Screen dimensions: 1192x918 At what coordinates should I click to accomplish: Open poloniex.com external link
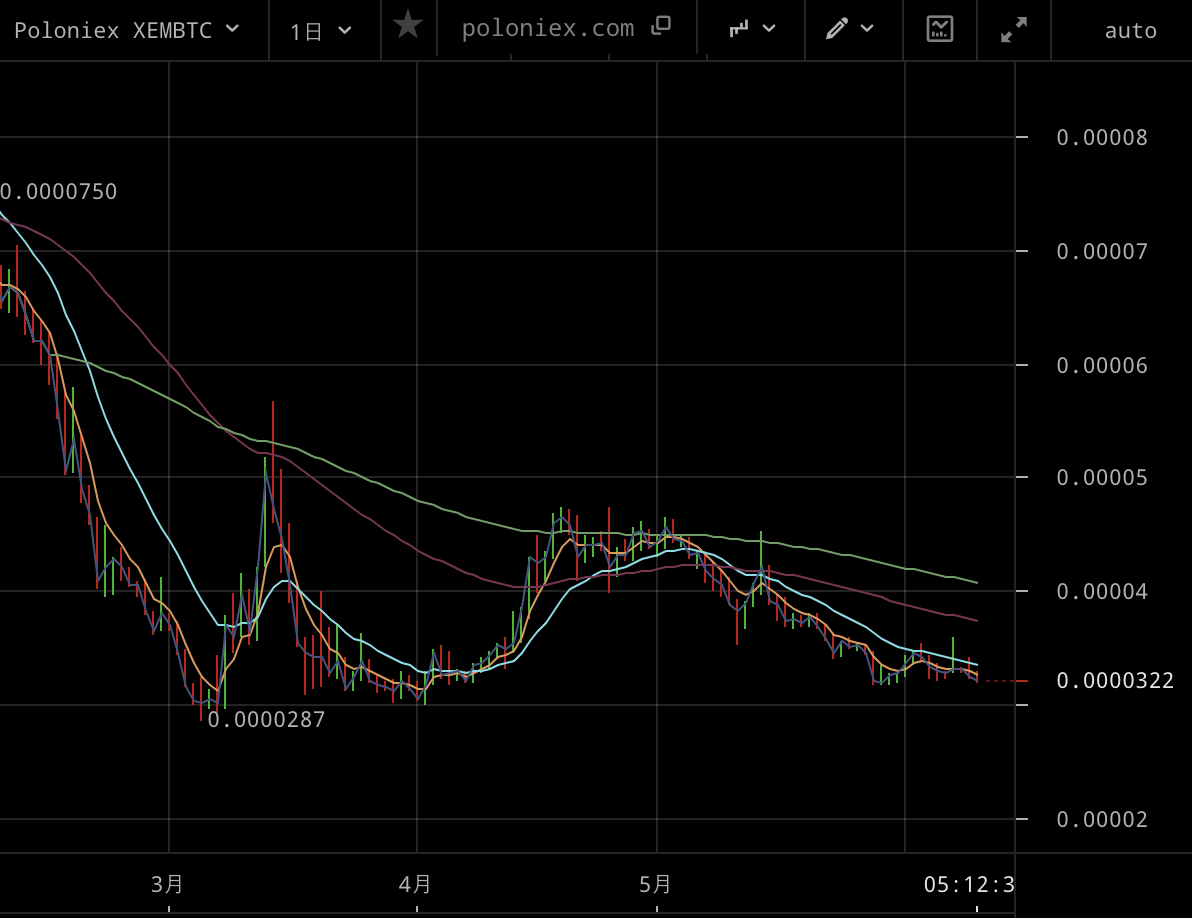coord(547,28)
